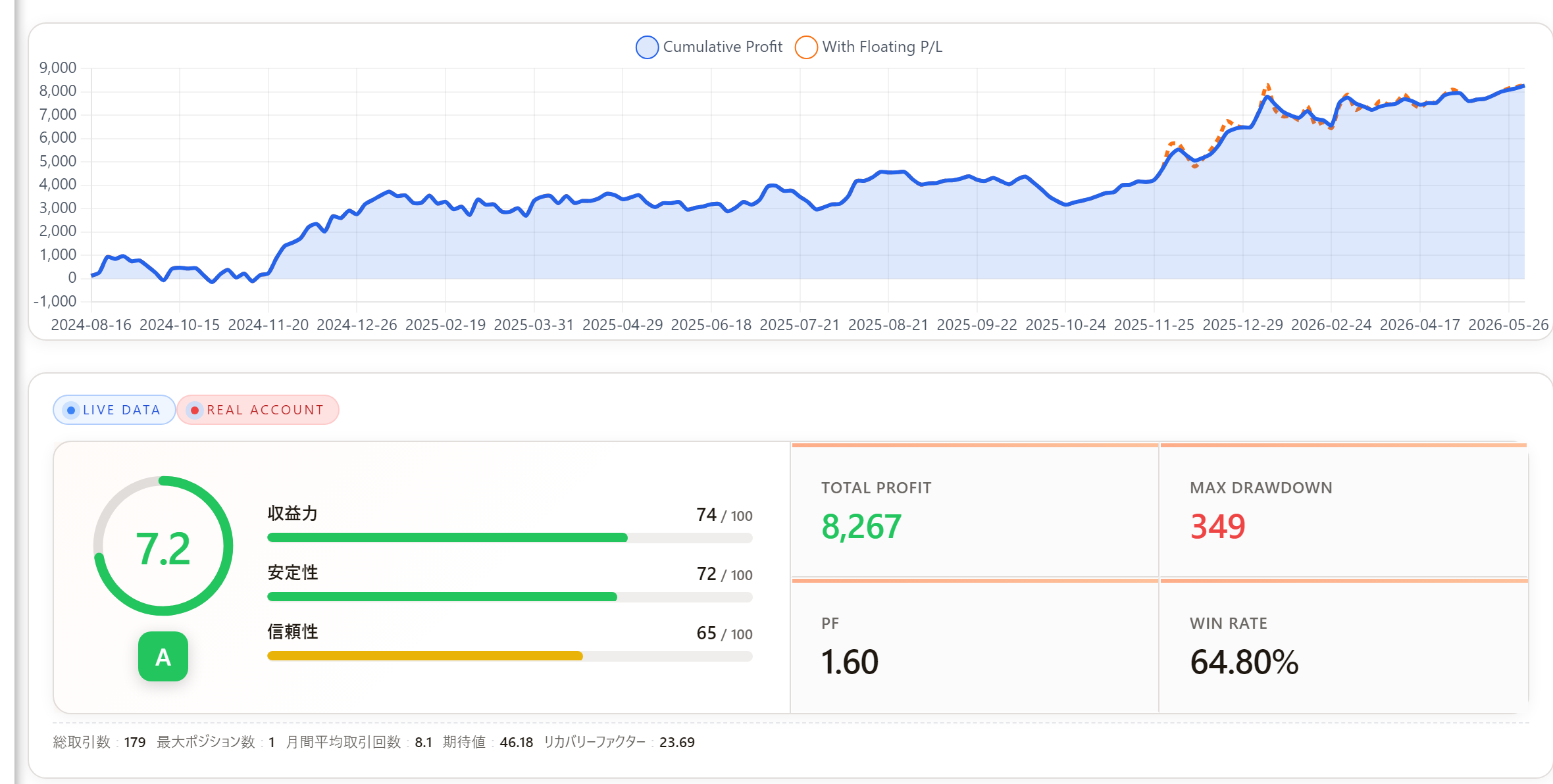Click the MAX DRAWDOWN 349 card
The width and height of the screenshot is (1553, 784).
(1344, 510)
